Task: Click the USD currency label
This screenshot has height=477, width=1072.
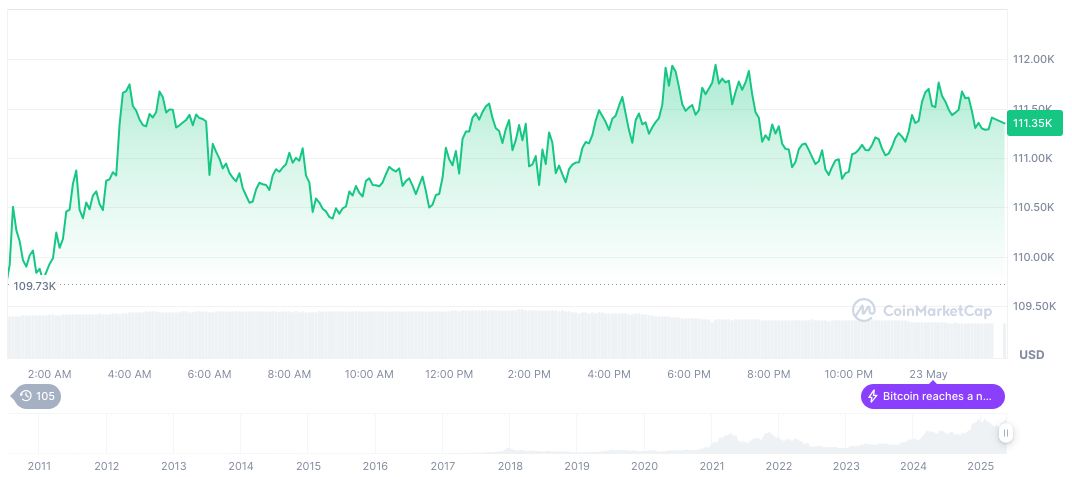Action: click(1031, 355)
